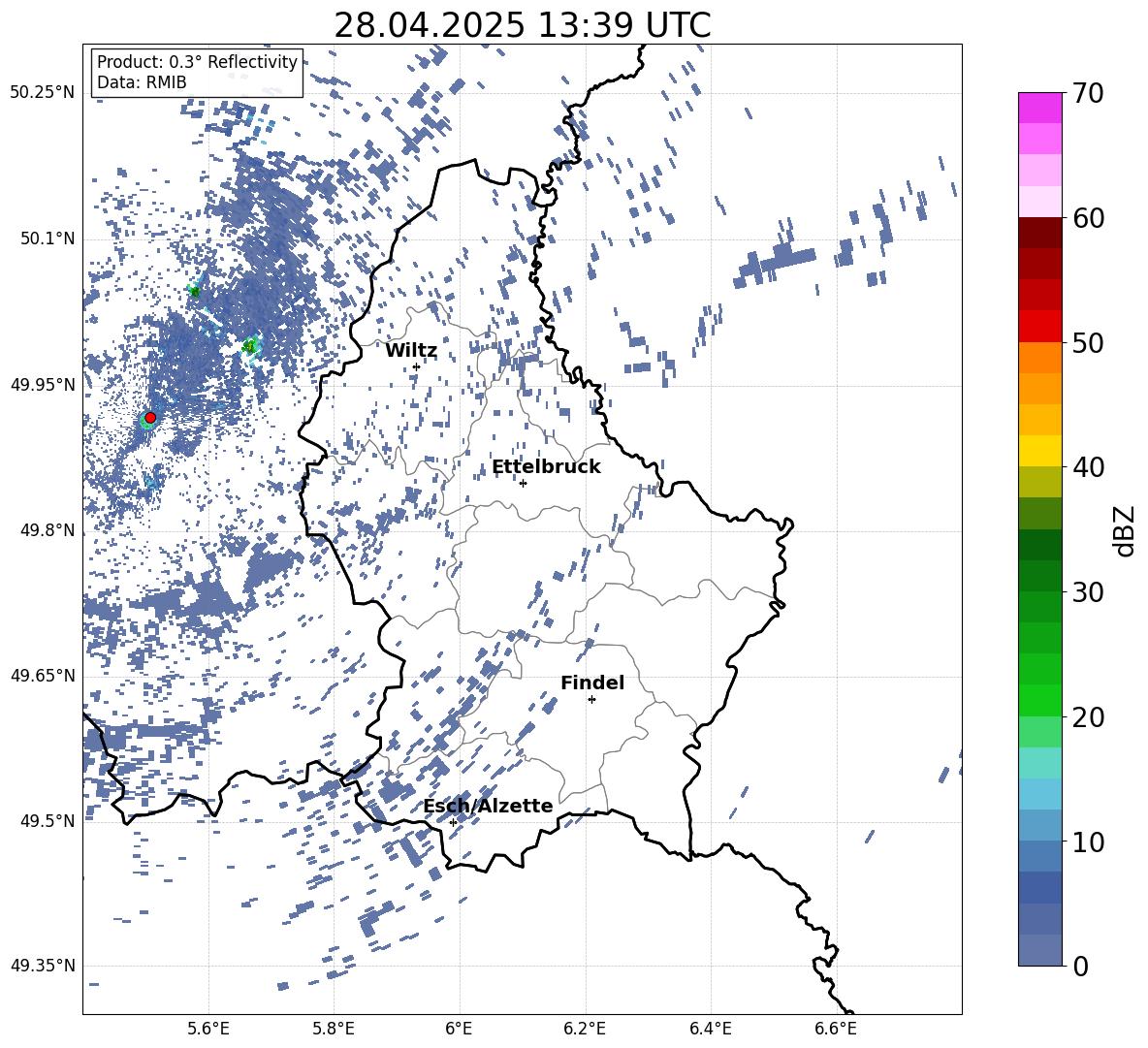Click the 49.65°N latitude label

click(43, 676)
